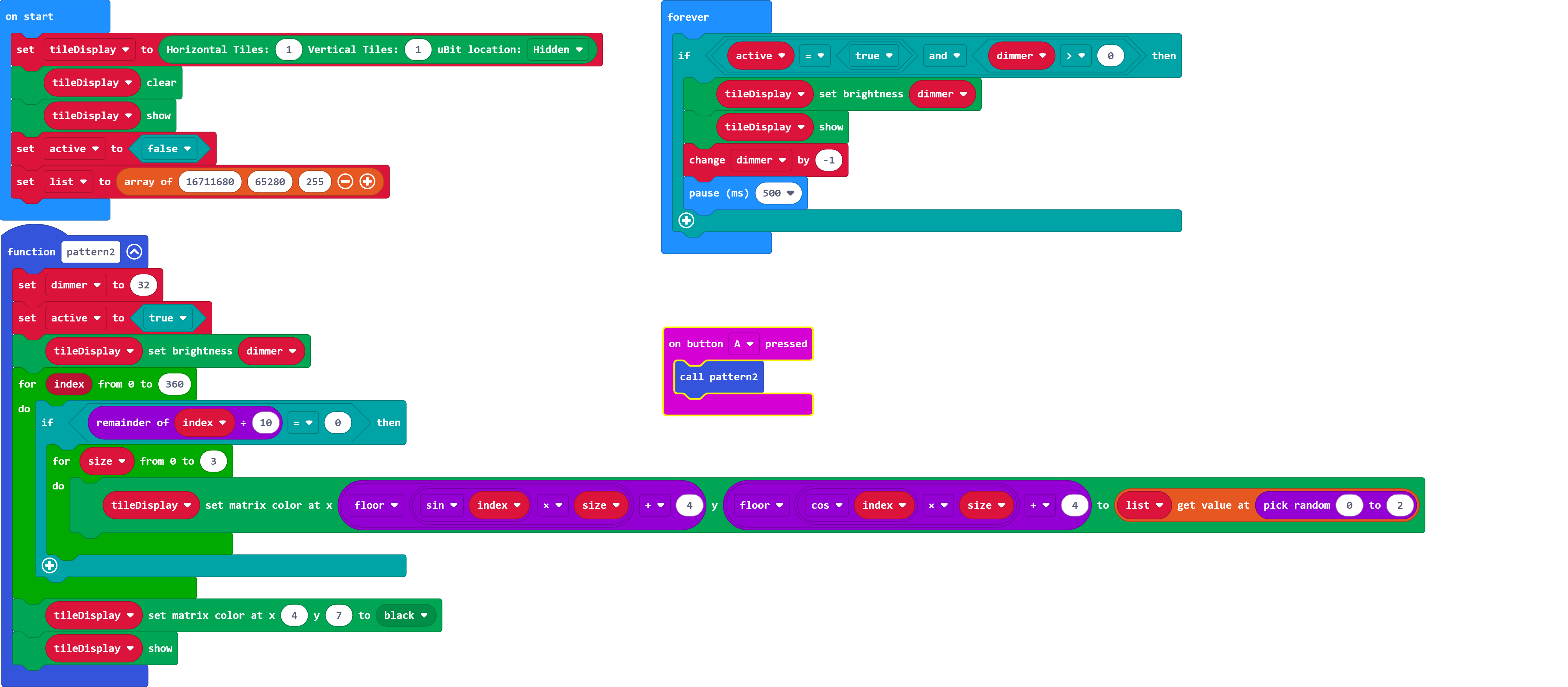The image size is (1568, 687).
Task: Edit dimmer set value 32
Action: [x=143, y=285]
